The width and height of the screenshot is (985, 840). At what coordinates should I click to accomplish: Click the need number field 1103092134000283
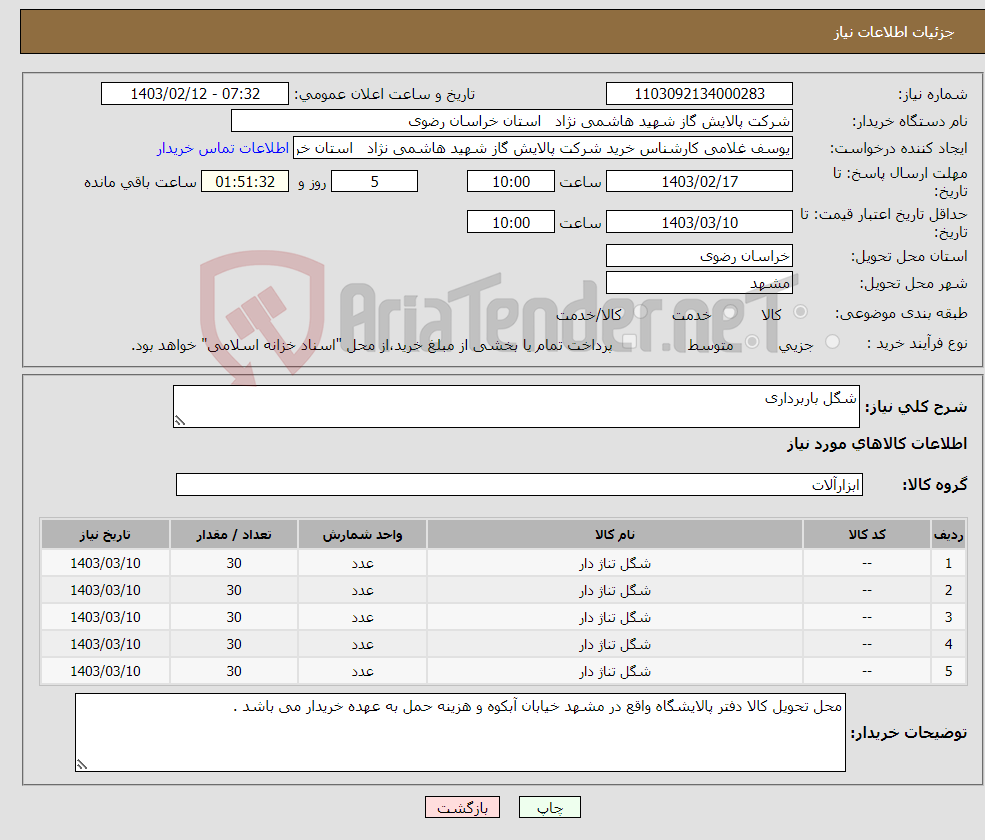pyautogui.click(x=699, y=94)
